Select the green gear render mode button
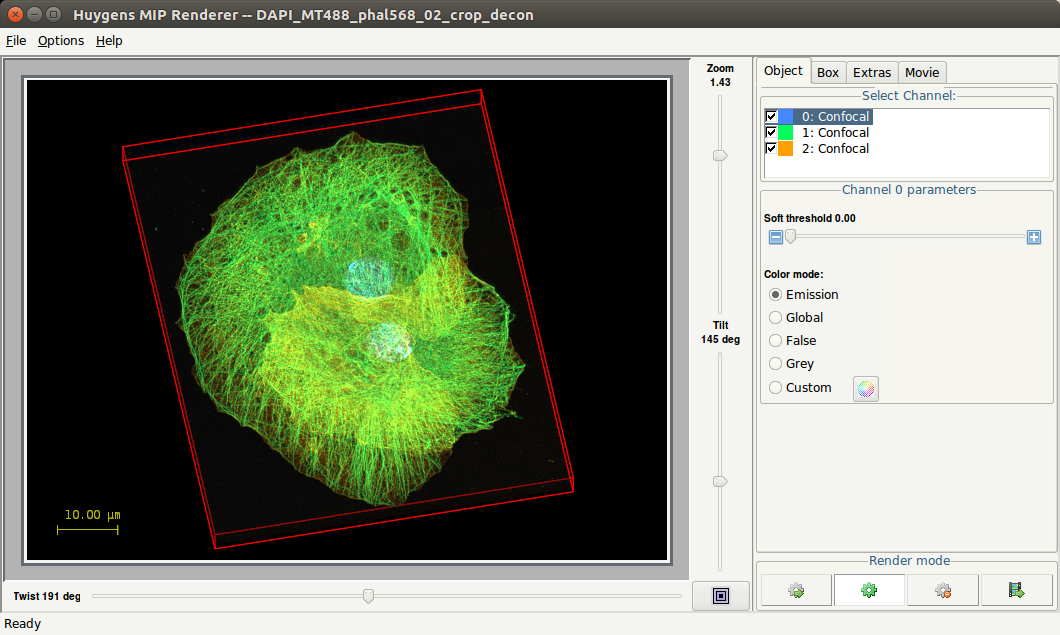The image size is (1060, 635). (x=869, y=591)
